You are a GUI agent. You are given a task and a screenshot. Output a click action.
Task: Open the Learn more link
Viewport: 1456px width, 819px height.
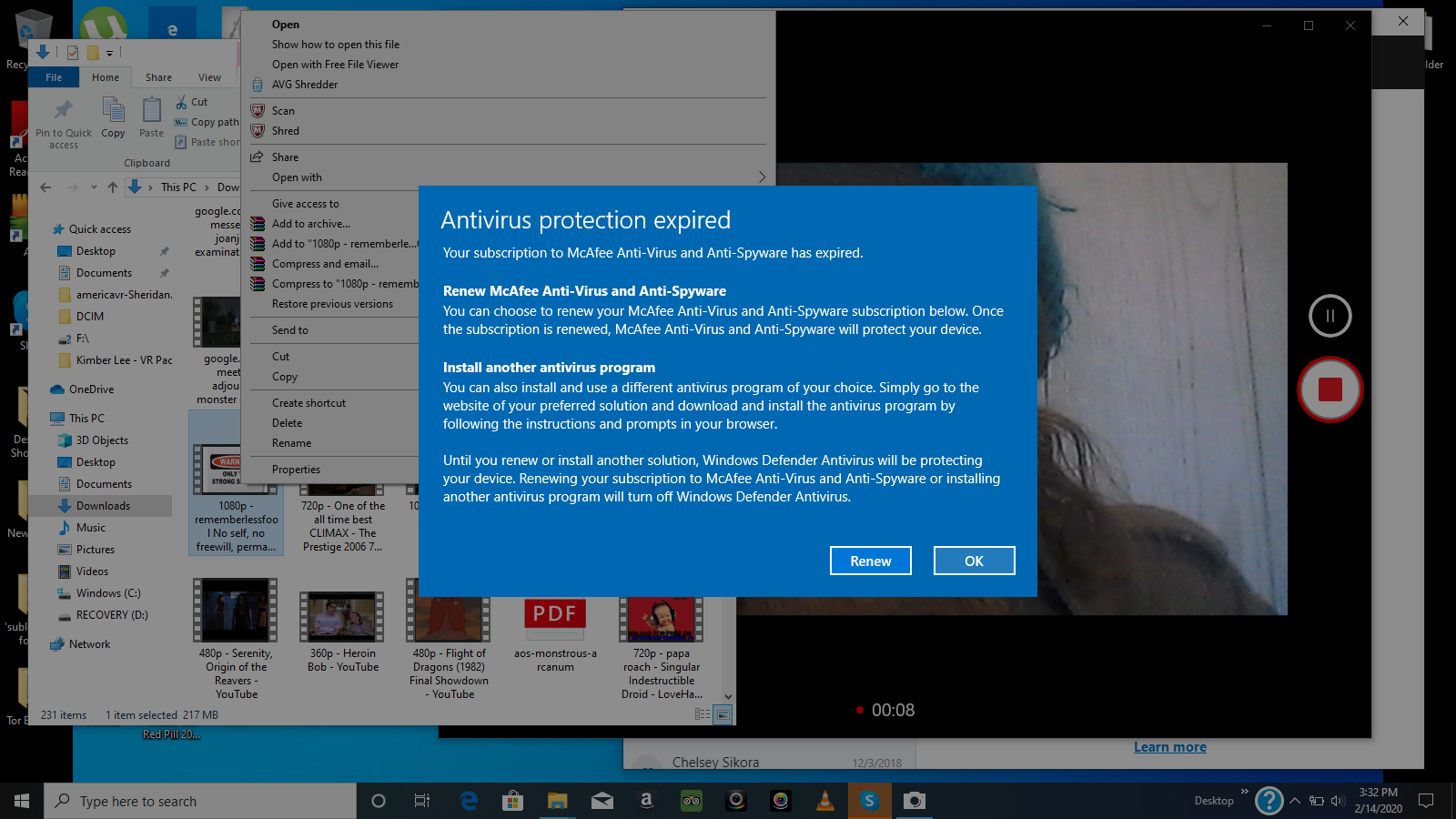1170,747
